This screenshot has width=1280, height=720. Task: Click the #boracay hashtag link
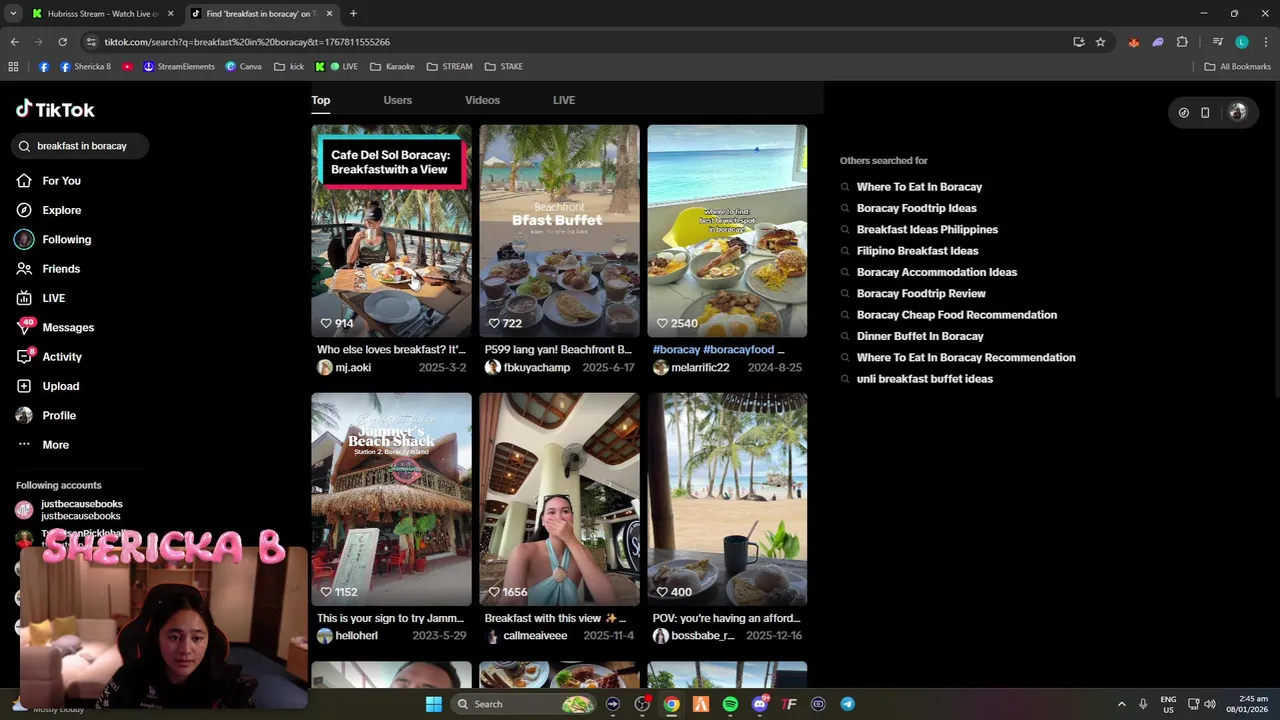tap(676, 350)
